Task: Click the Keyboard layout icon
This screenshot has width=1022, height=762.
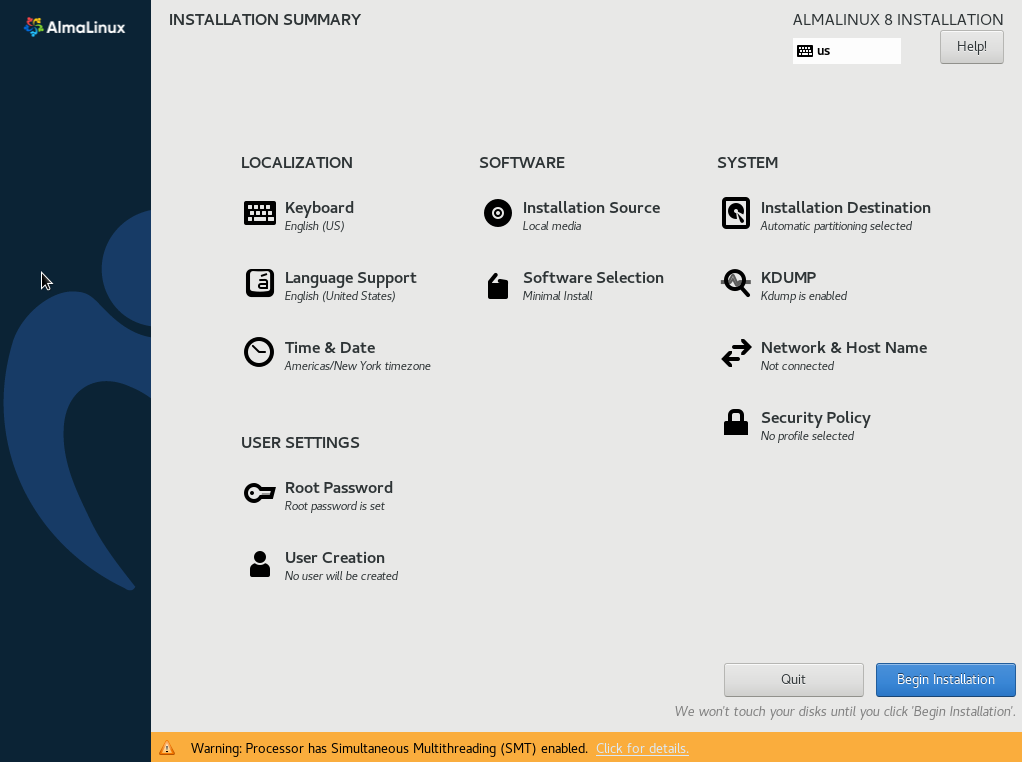Action: tap(260, 213)
